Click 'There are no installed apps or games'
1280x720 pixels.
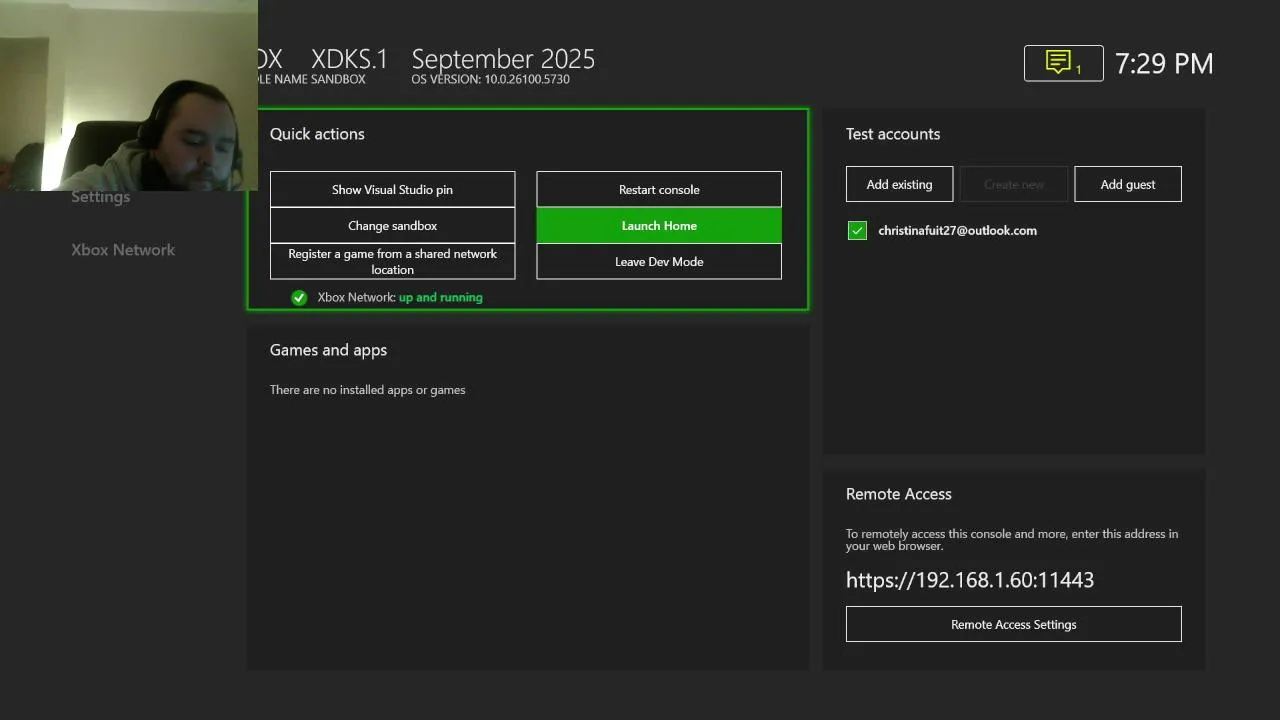point(367,390)
